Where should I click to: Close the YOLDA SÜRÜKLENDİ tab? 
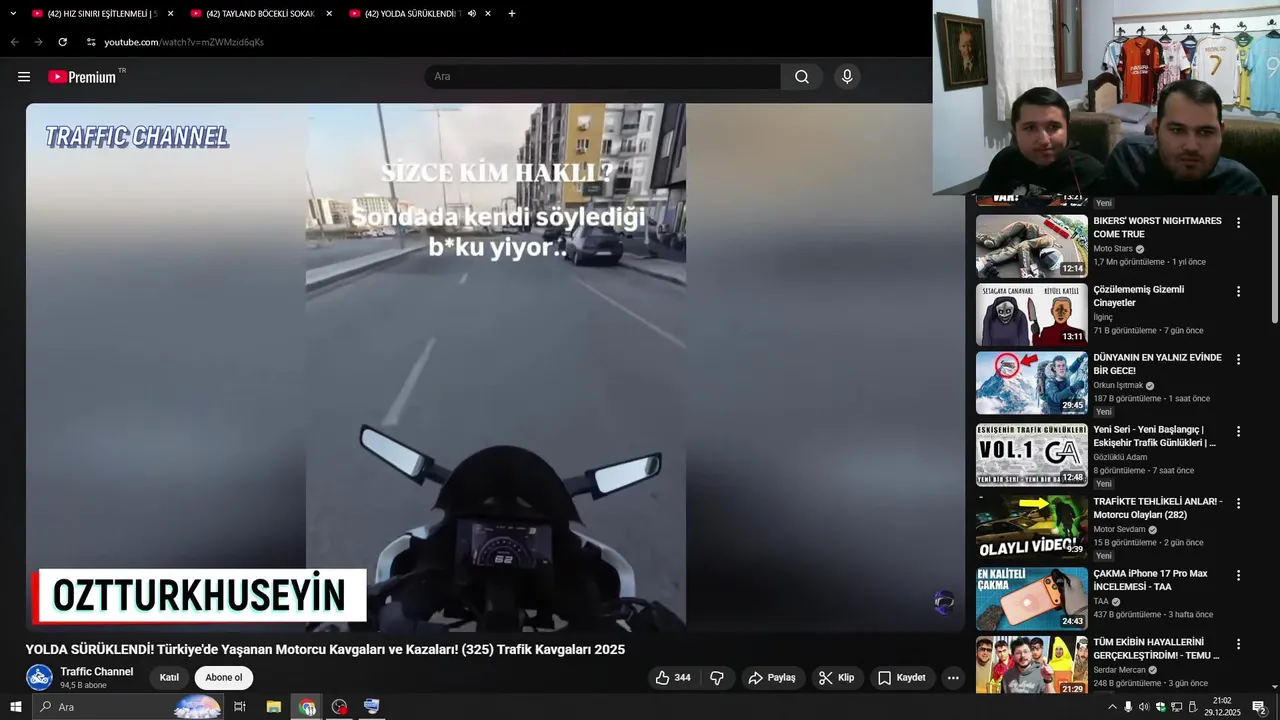(488, 14)
